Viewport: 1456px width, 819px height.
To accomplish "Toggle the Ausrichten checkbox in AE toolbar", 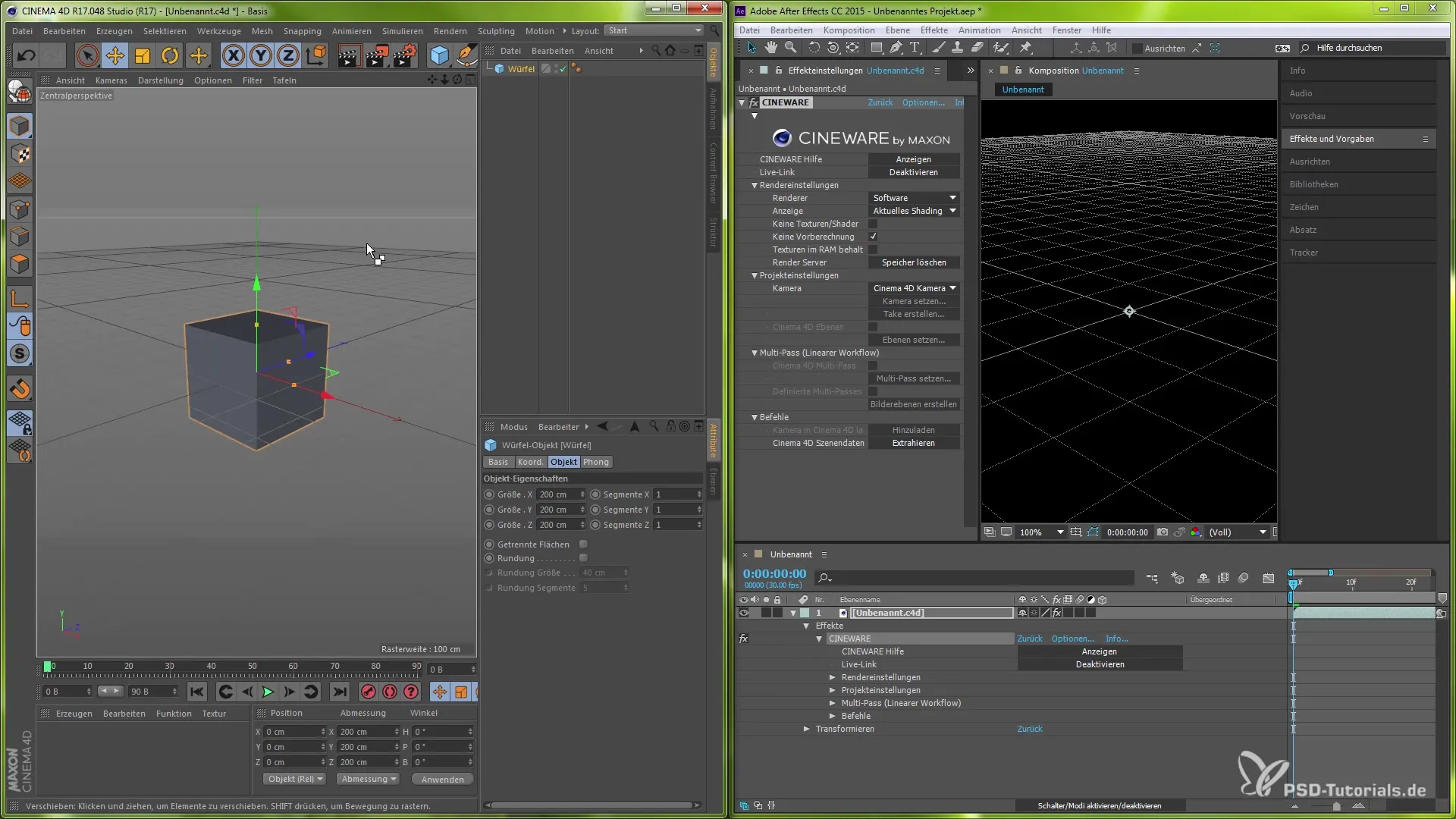I will [1137, 49].
